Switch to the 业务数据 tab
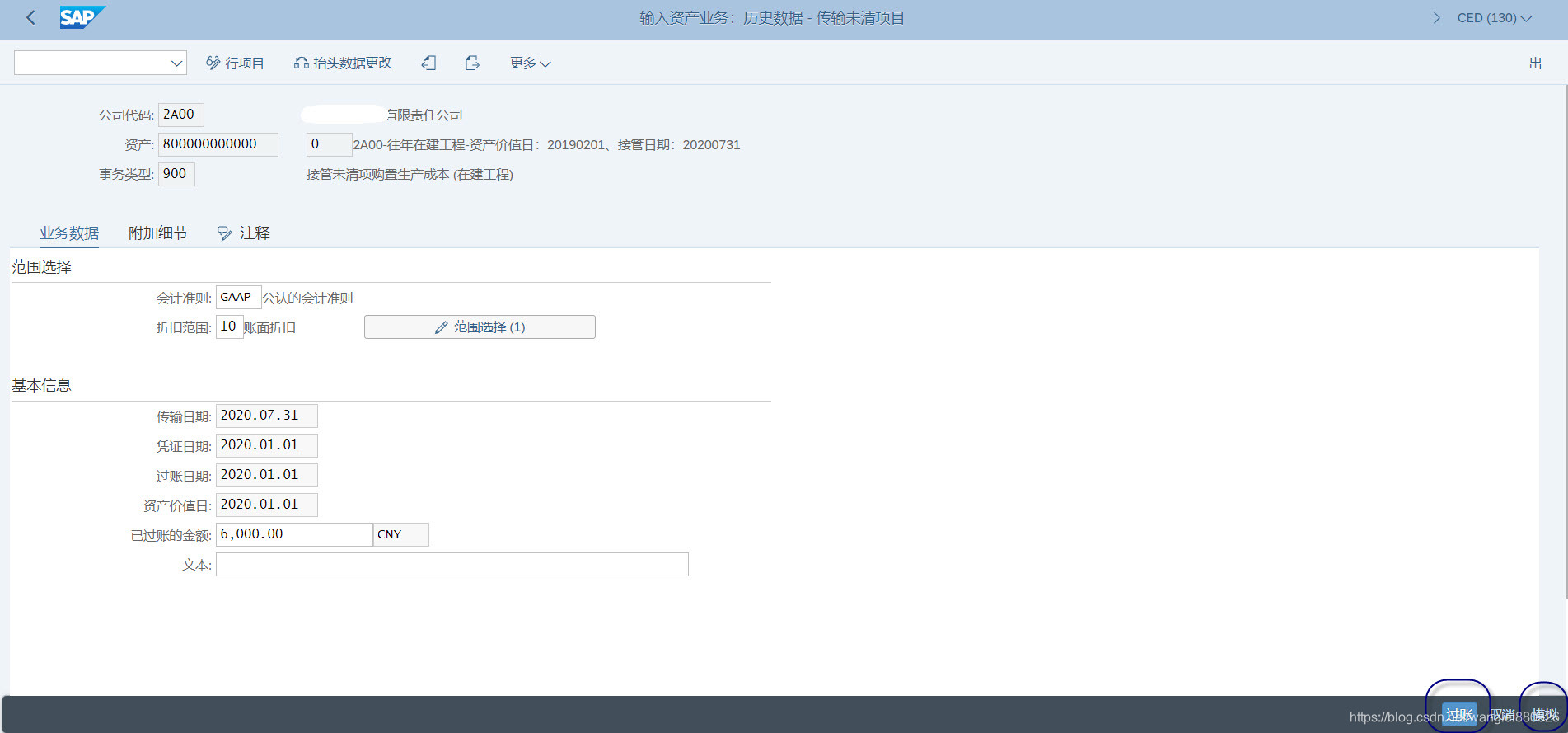 tap(69, 233)
